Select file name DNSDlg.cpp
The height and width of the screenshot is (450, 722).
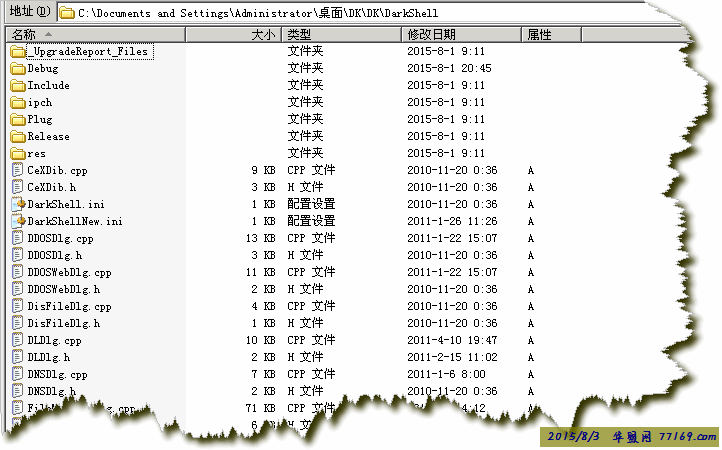pos(57,375)
